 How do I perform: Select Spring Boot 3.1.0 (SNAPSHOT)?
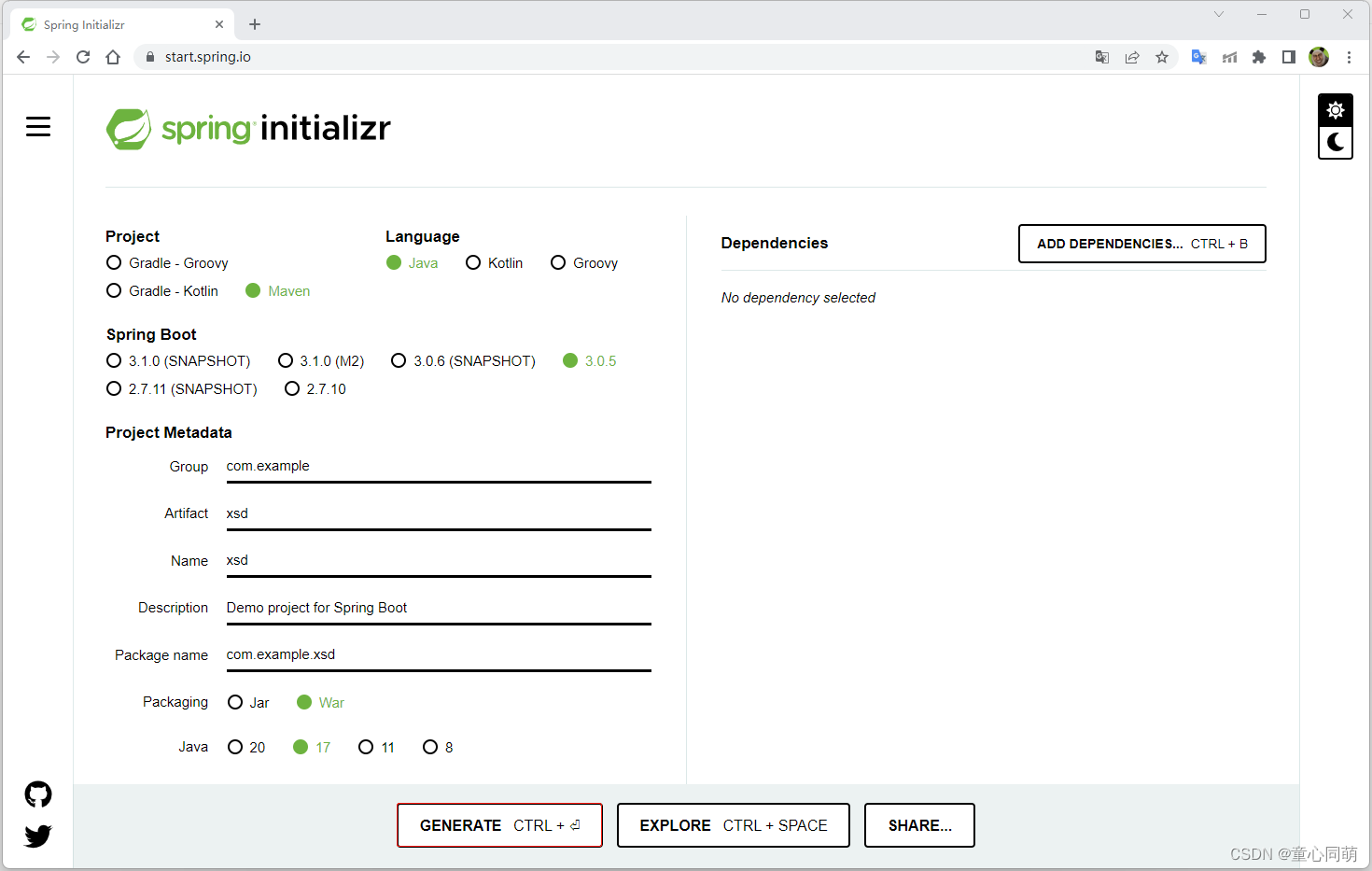coord(178,361)
